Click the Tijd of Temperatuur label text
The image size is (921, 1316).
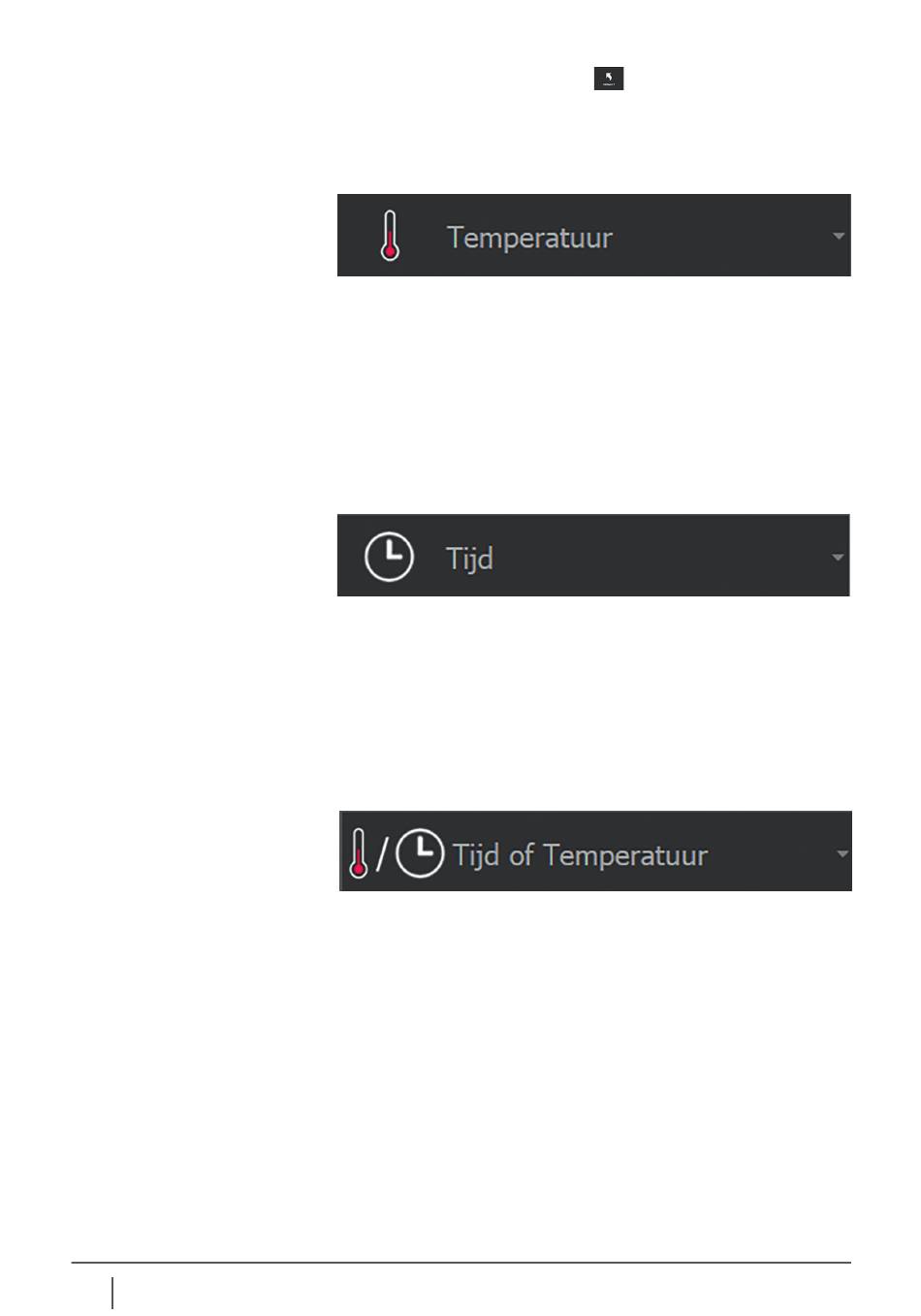[x=580, y=855]
